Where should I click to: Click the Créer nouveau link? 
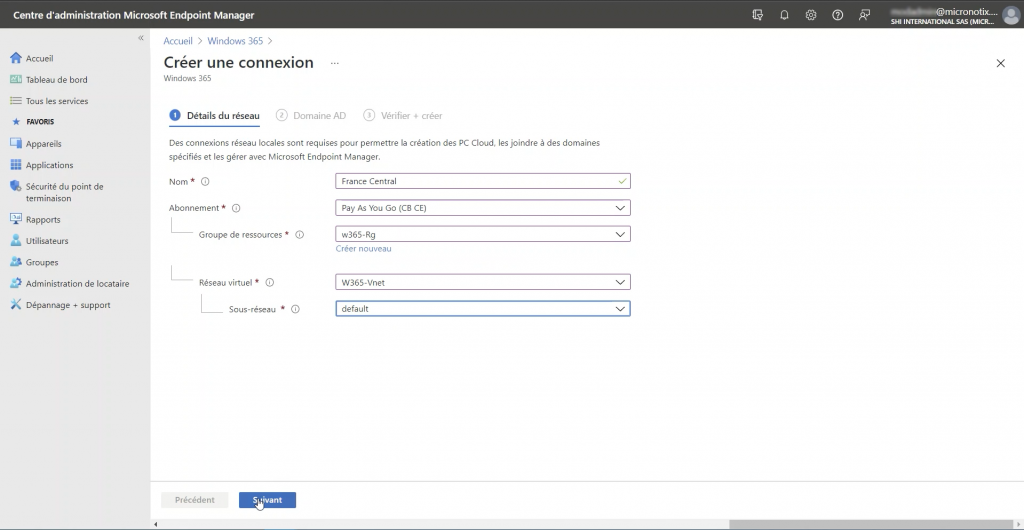pos(363,249)
